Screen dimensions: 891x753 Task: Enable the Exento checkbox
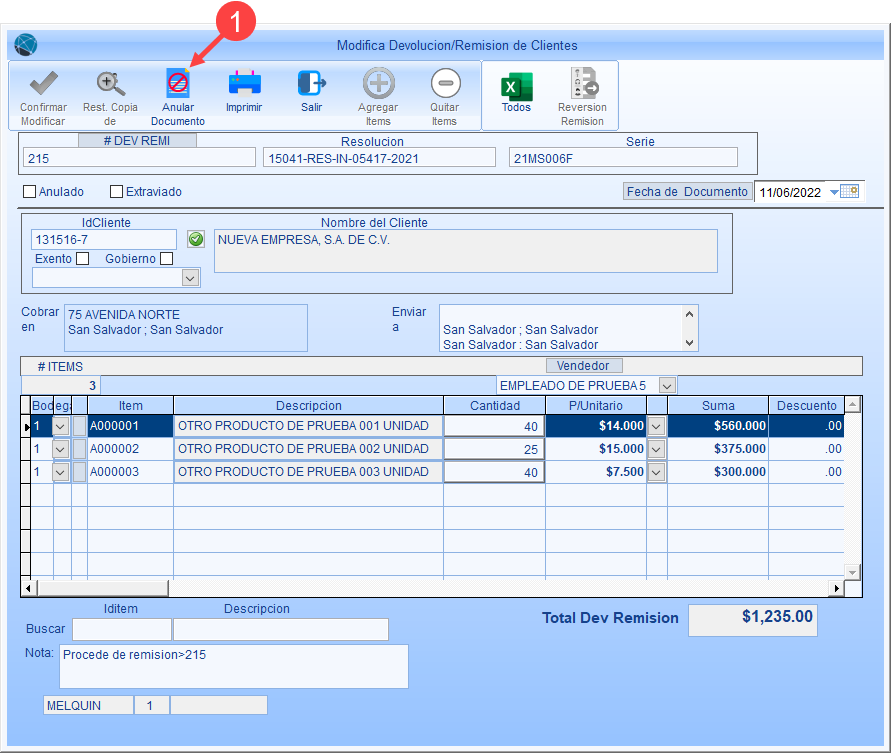83,259
